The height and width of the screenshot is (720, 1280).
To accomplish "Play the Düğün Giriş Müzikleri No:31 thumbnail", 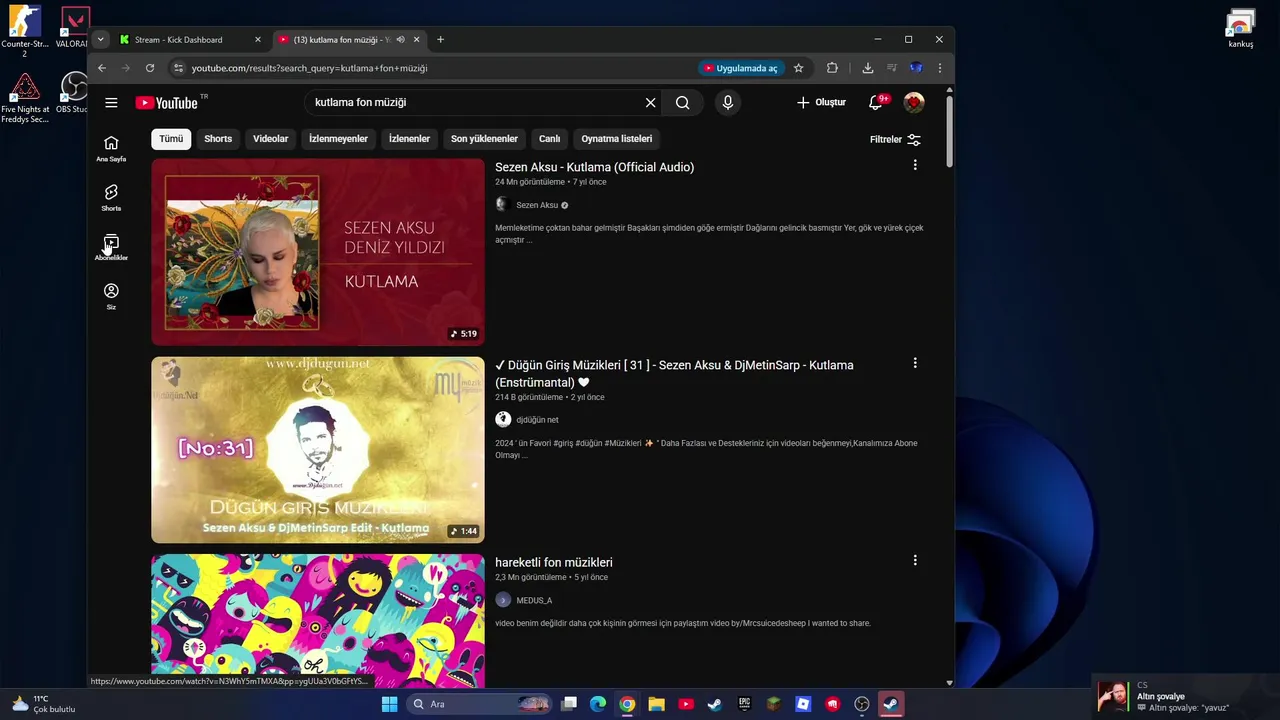I will (318, 450).
